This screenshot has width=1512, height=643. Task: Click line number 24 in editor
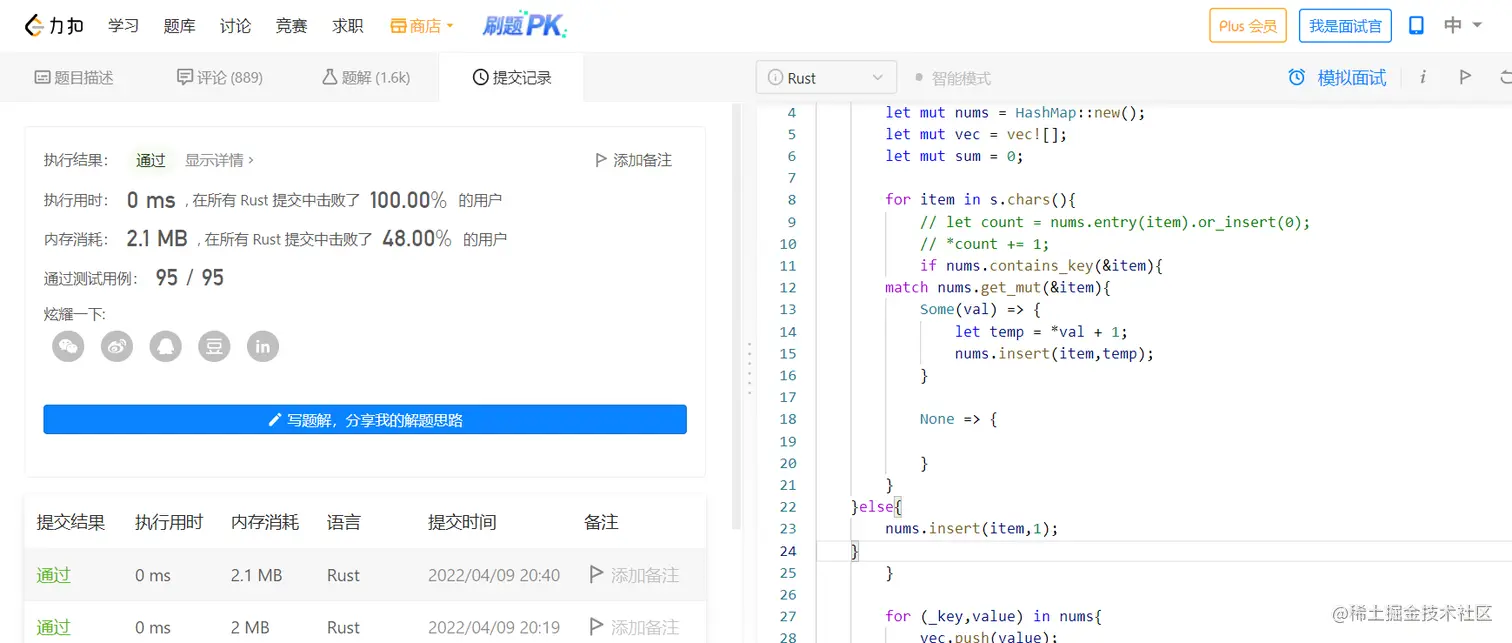[x=788, y=551]
